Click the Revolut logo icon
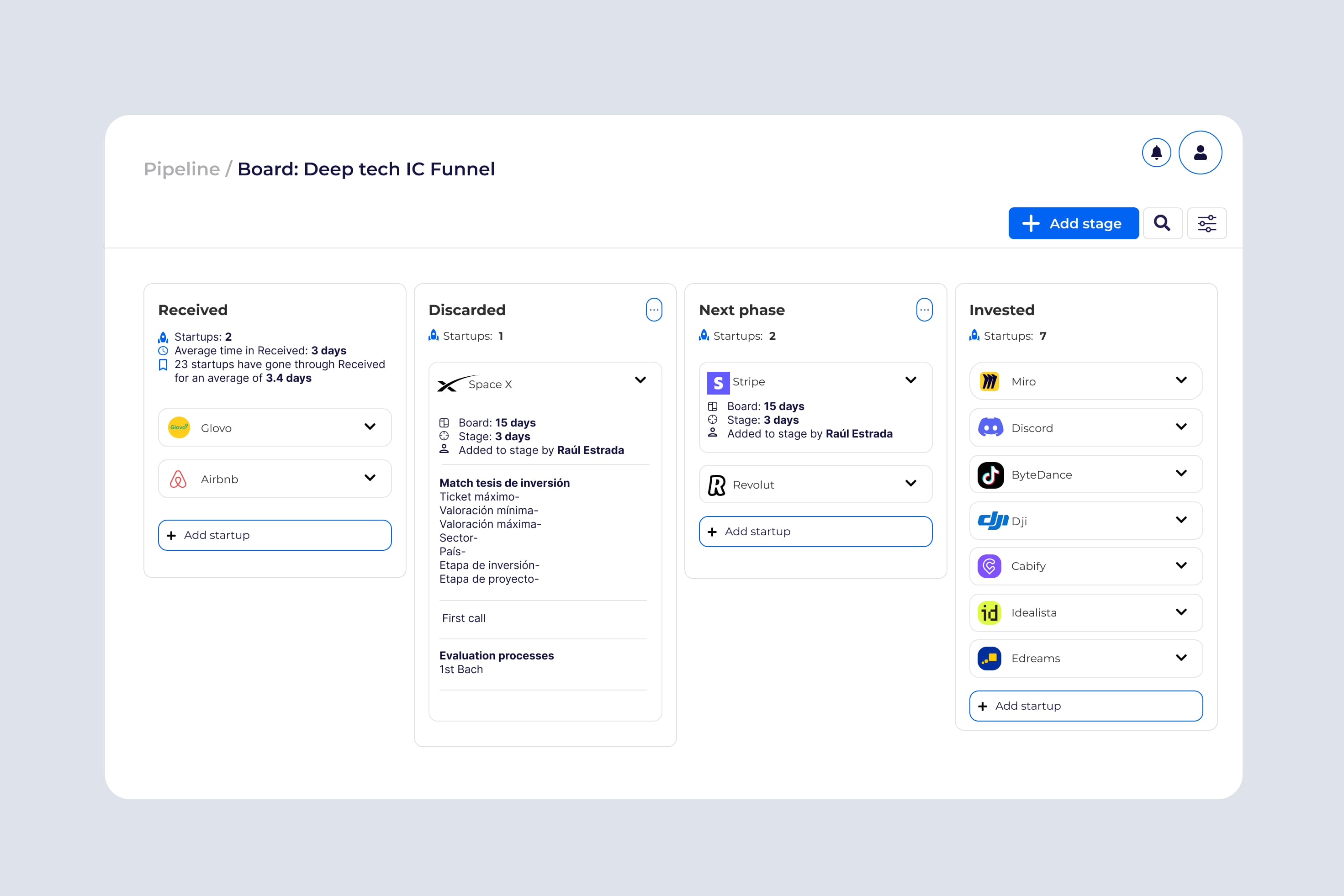 point(717,485)
